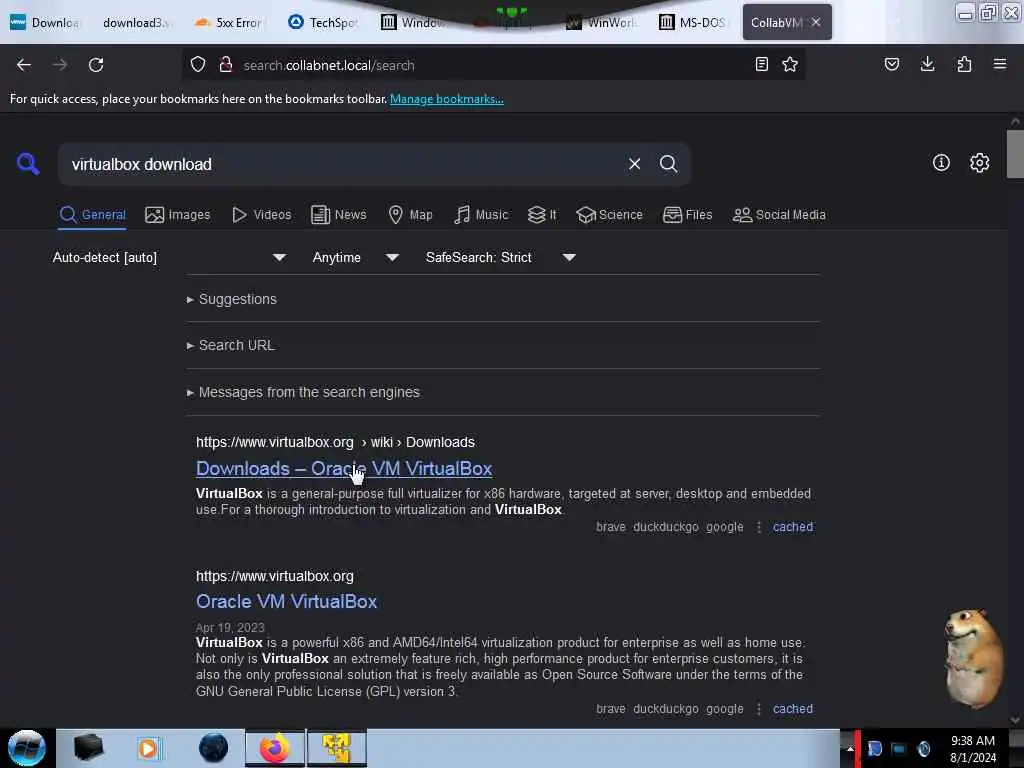This screenshot has height=768, width=1024.
Task: Open the yellow taskbar application icon
Action: [337, 748]
